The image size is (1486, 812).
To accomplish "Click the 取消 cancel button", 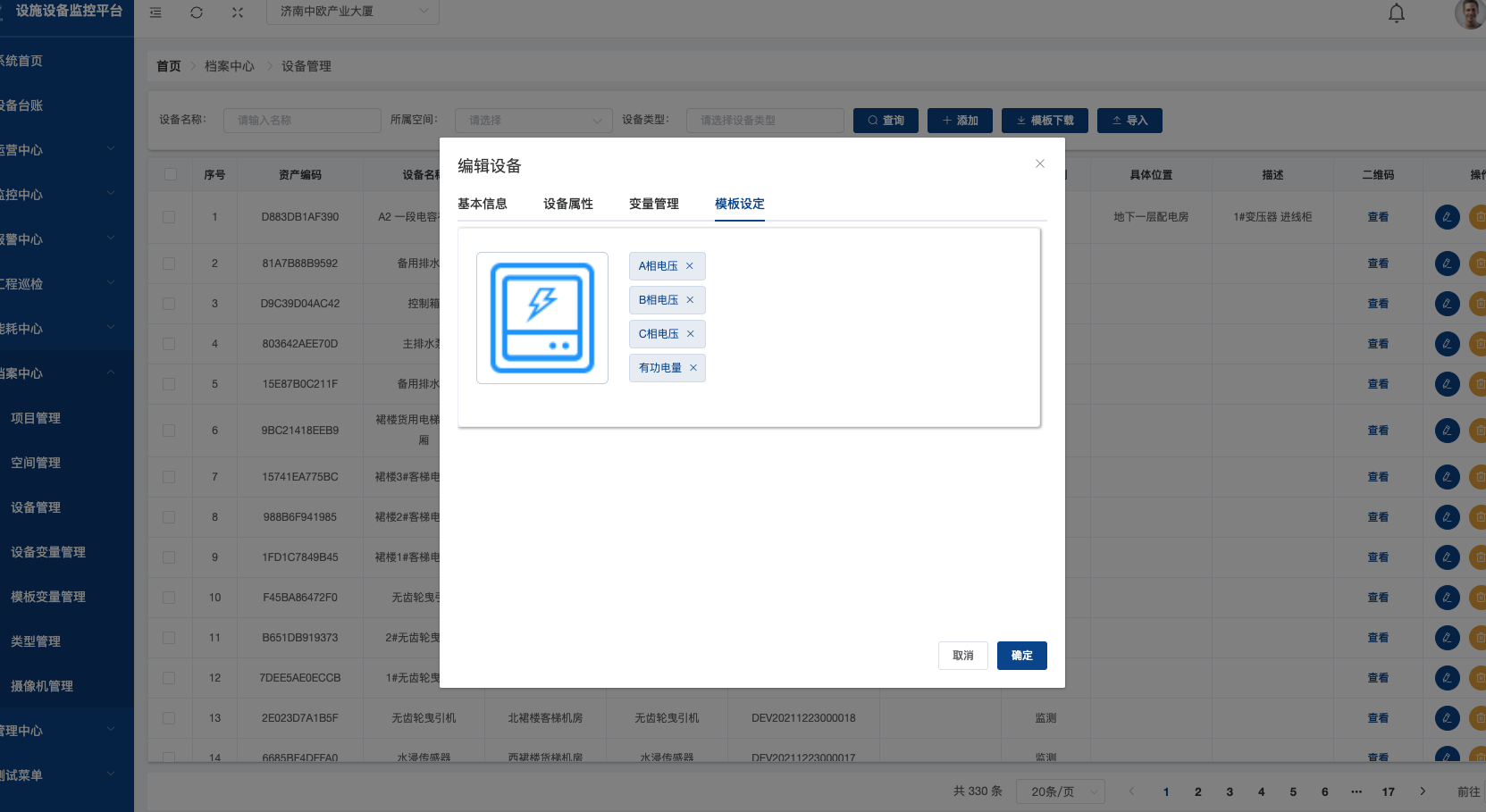I will 962,656.
